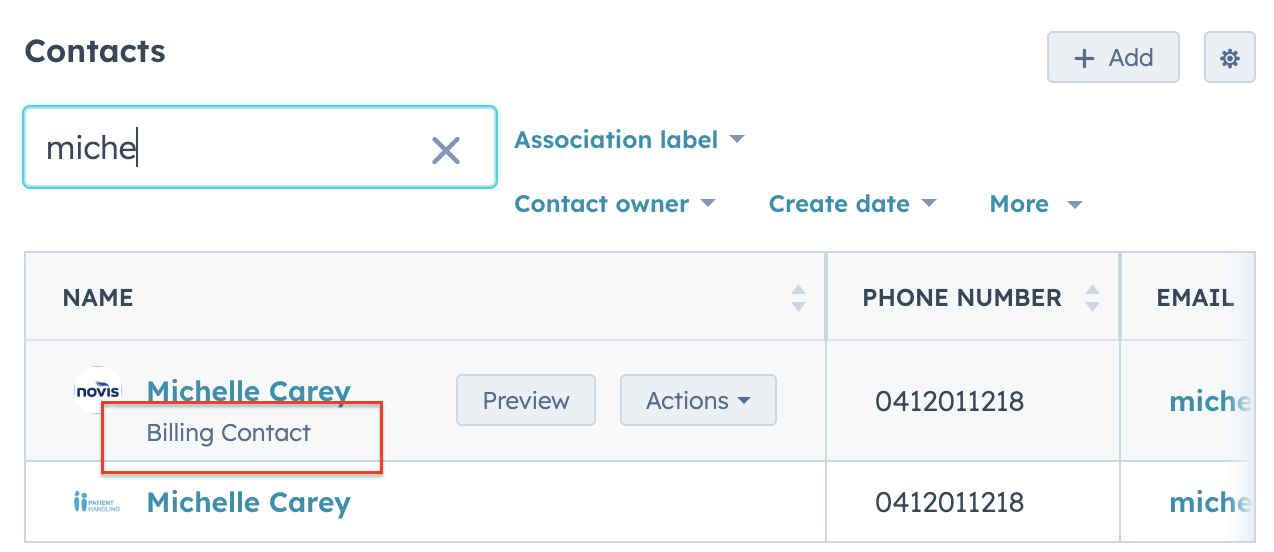Viewport: 1274px width, 552px height.
Task: Open first Michelle Carey contact link
Action: point(248,391)
